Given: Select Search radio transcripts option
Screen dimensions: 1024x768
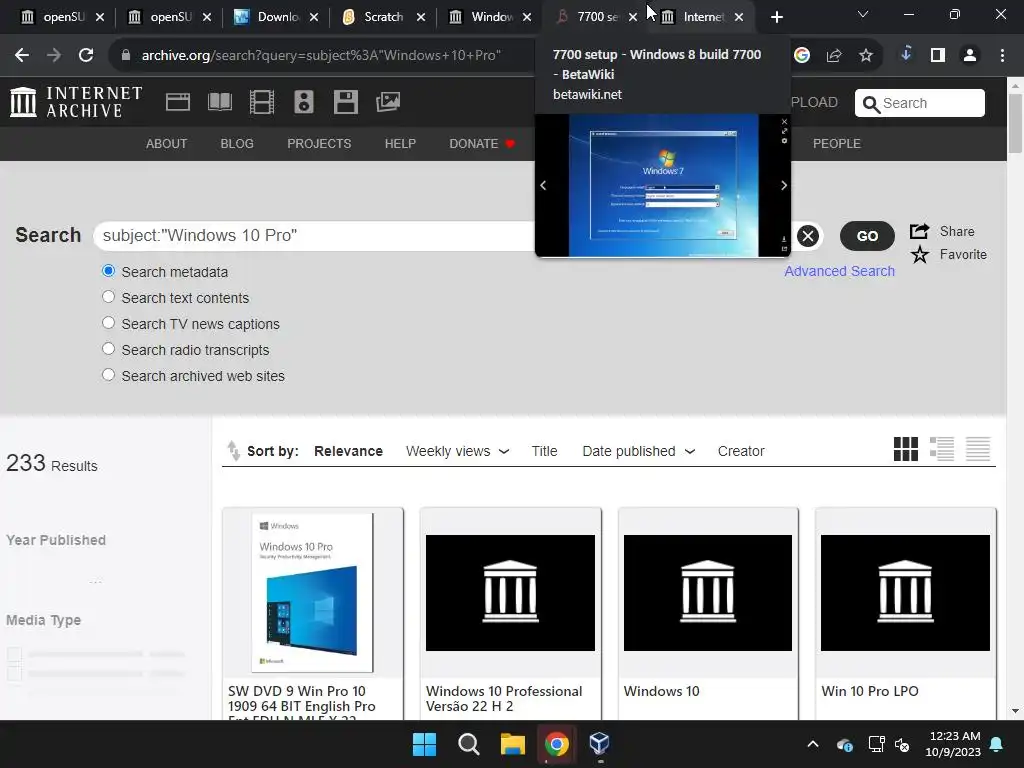Looking at the screenshot, I should pyautogui.click(x=108, y=349).
